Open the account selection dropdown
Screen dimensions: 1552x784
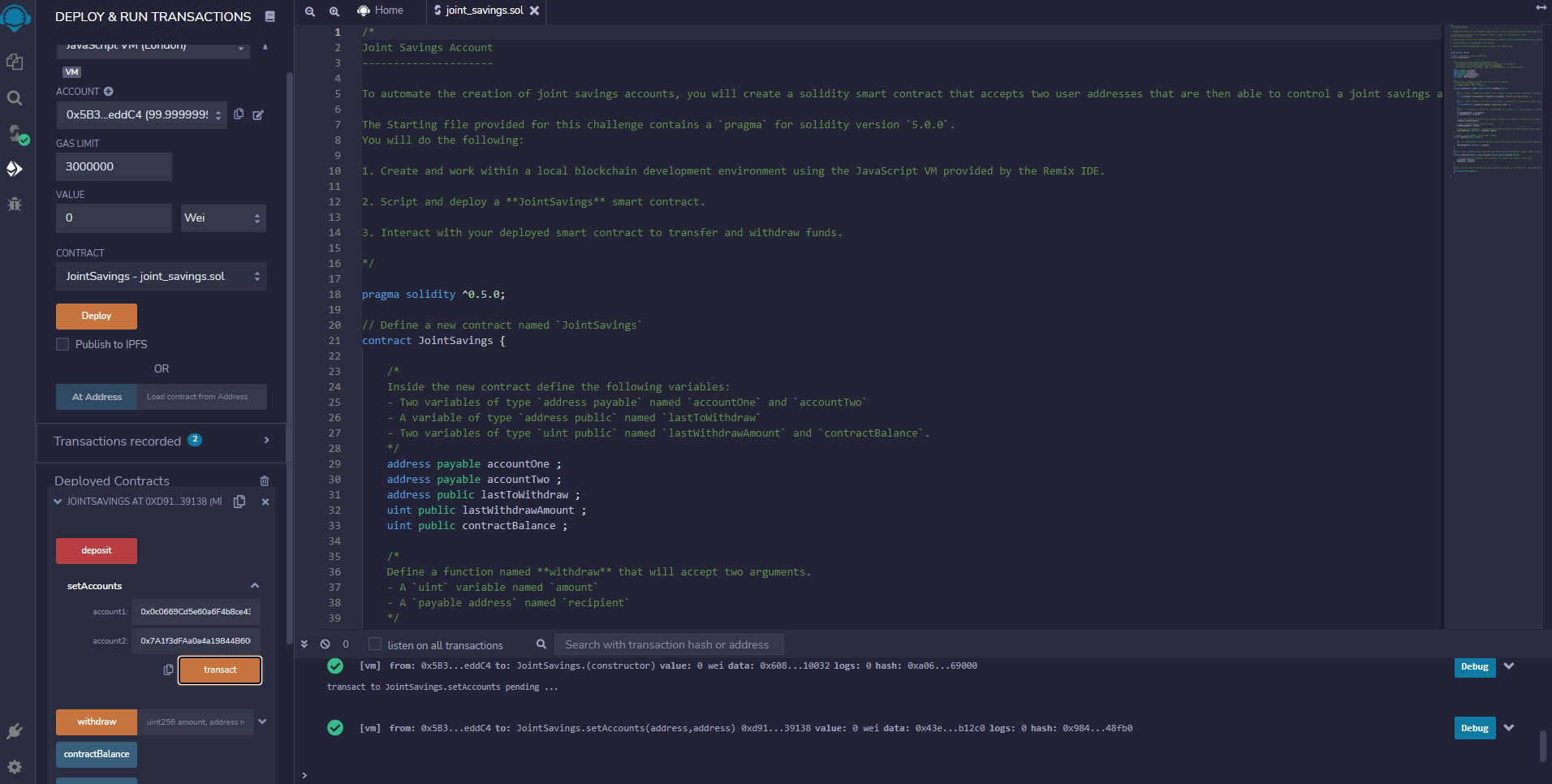tap(142, 114)
